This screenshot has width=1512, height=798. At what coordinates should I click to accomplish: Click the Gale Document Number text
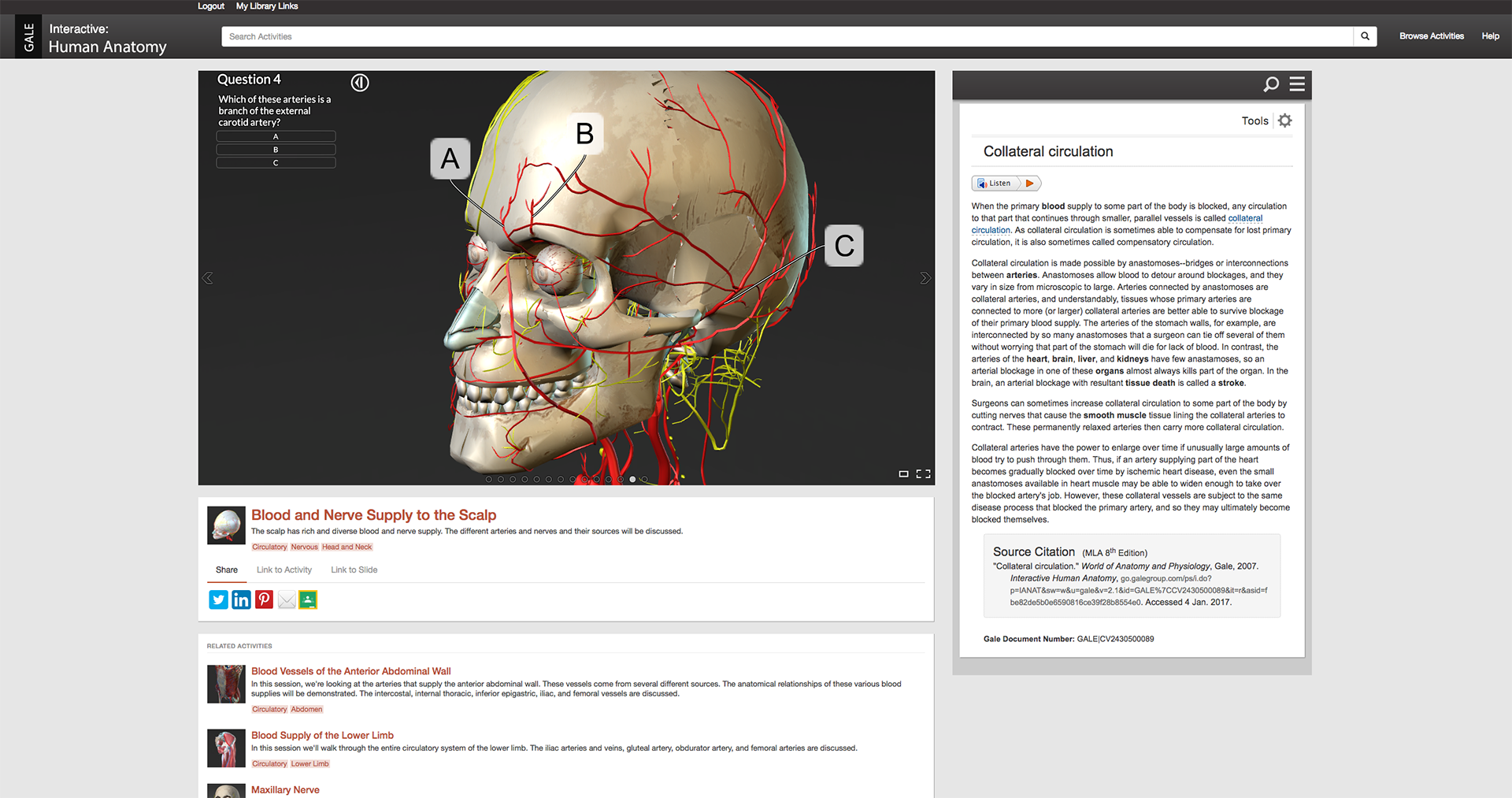coord(1069,639)
